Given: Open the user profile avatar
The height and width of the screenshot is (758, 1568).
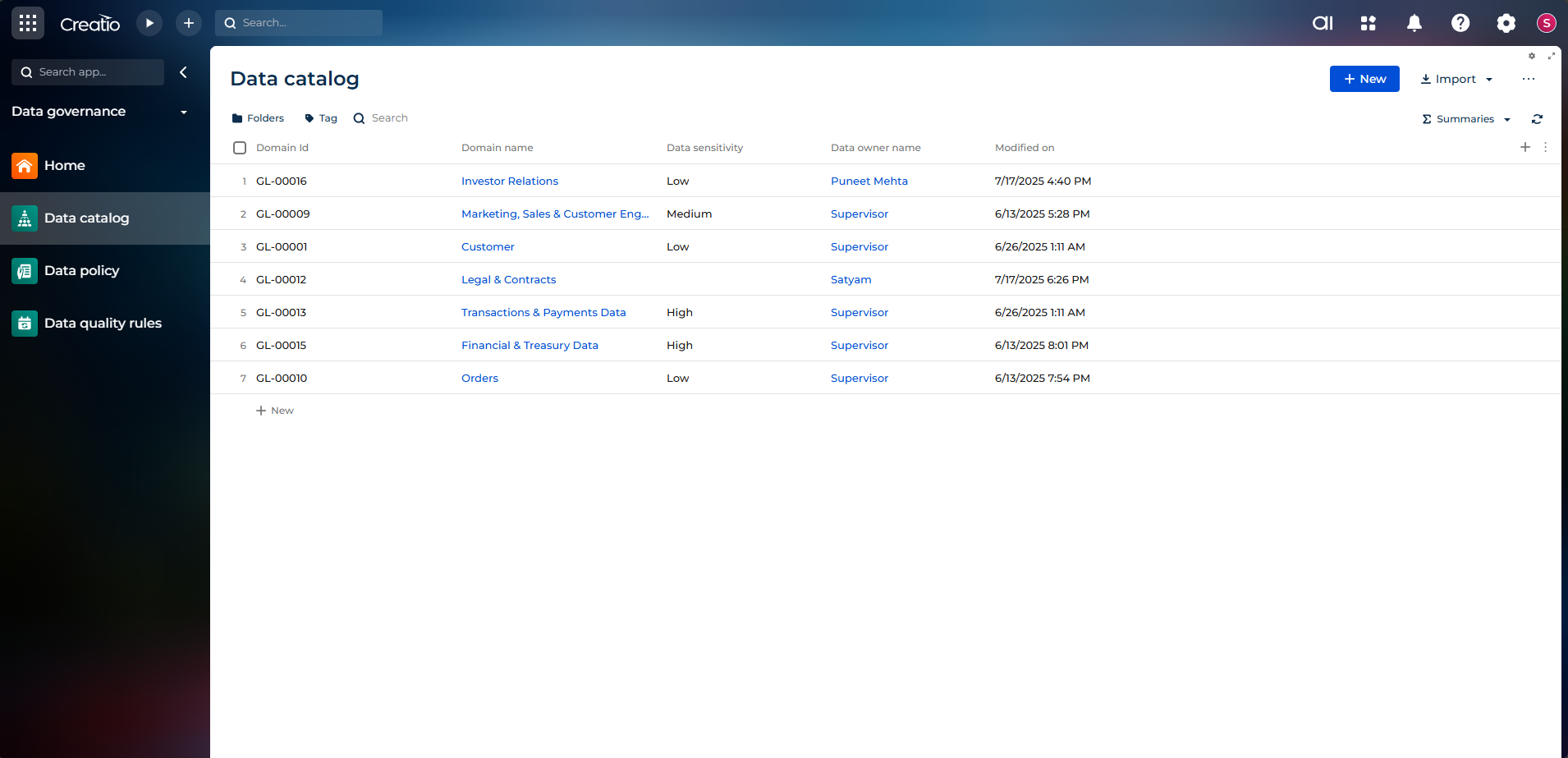Looking at the screenshot, I should (x=1547, y=23).
